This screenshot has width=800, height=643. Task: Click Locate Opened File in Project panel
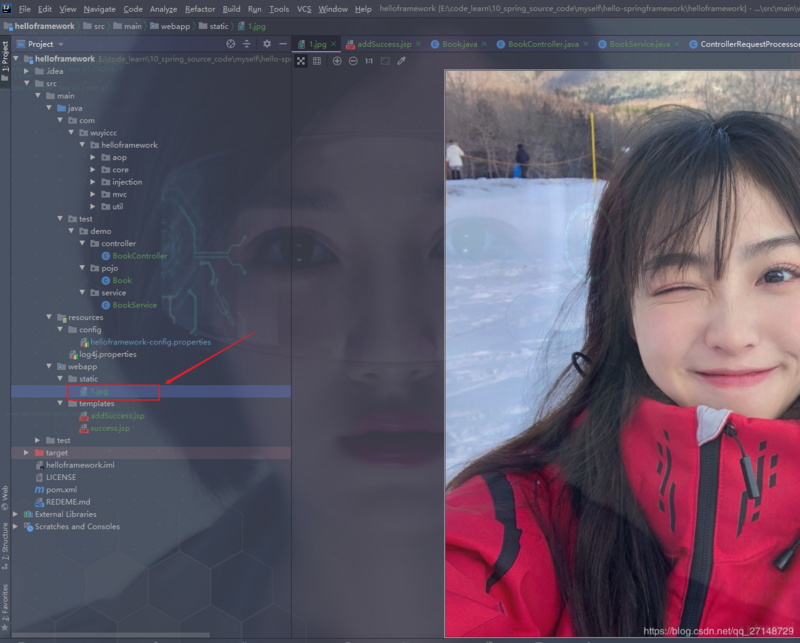[231, 44]
